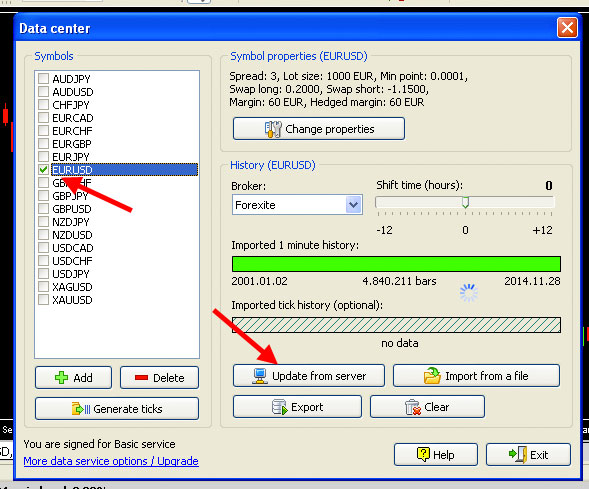
Task: Click the green plus icon on Add
Action: (x=62, y=377)
